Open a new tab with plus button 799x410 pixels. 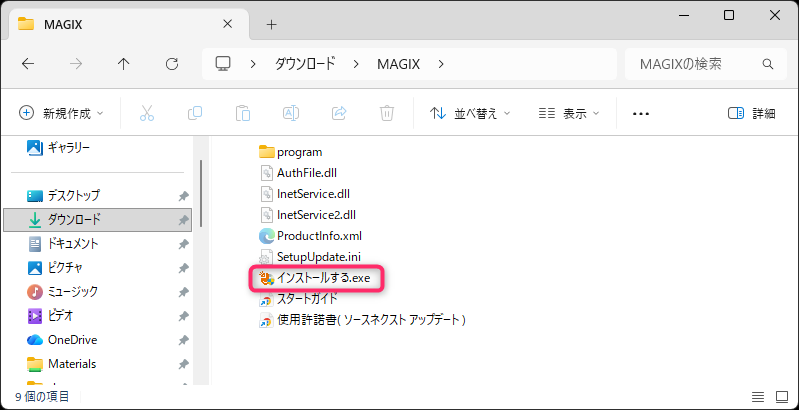coord(271,23)
